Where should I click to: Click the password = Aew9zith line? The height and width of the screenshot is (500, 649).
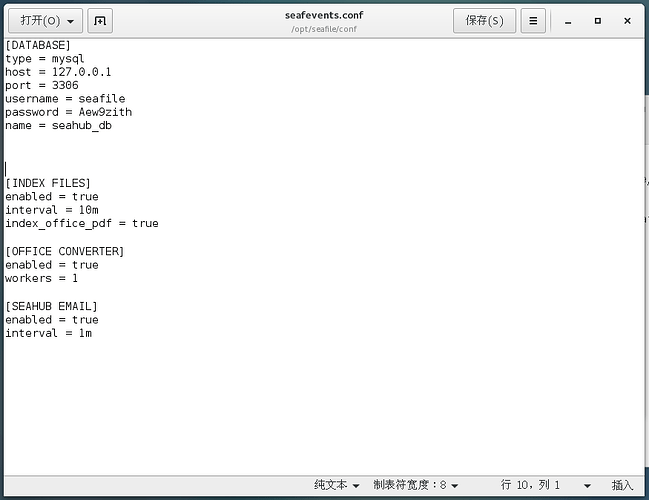pyautogui.click(x=68, y=112)
